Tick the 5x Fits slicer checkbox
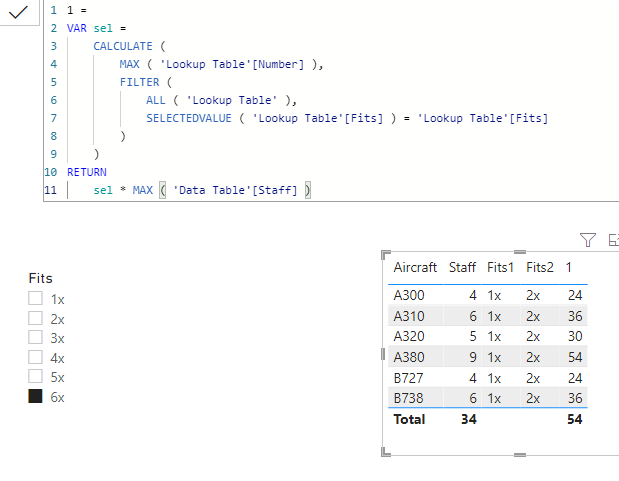Screen dimensions: 619x481 click(x=36, y=376)
